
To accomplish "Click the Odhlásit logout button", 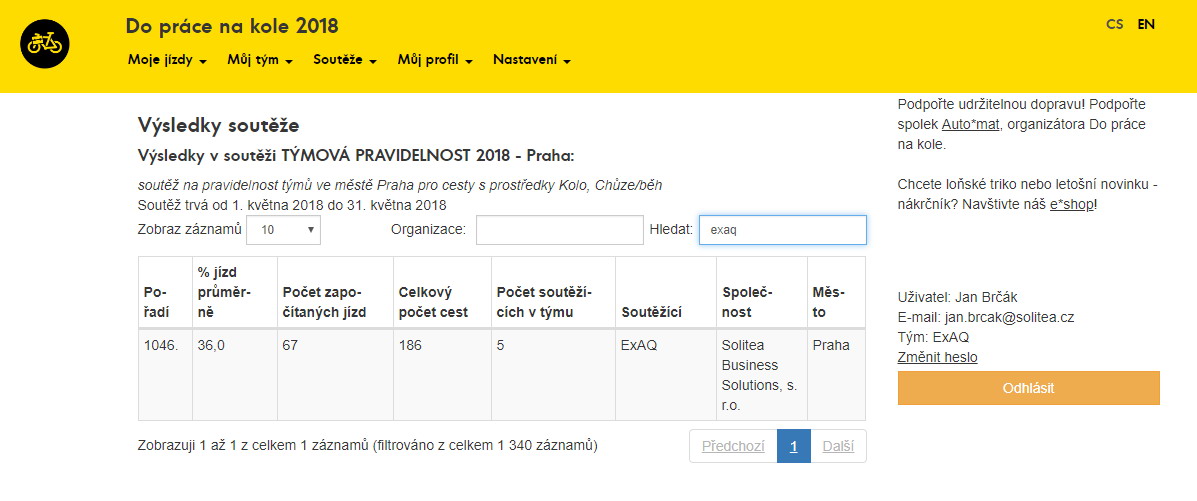I will tap(1028, 388).
